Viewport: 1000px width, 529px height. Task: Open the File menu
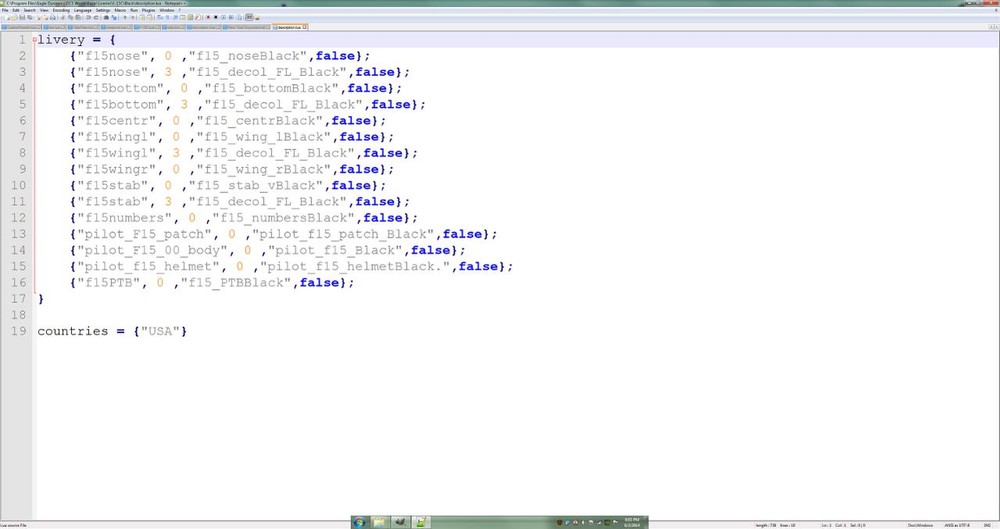pos(5,10)
